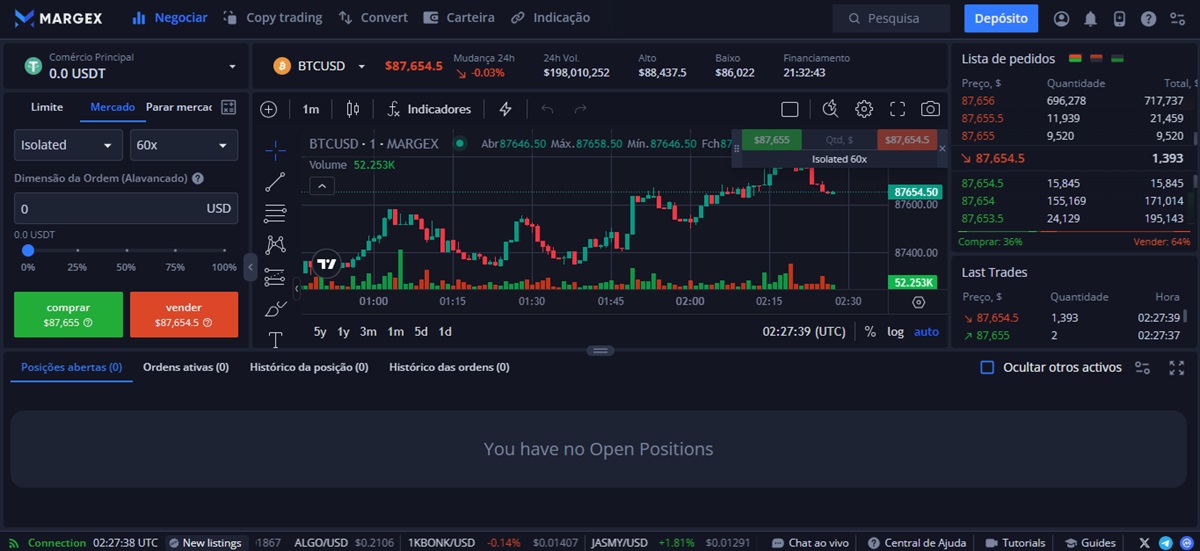Open the candlestick chart style selector
Screen dimensions: 1200x551
(x=351, y=109)
